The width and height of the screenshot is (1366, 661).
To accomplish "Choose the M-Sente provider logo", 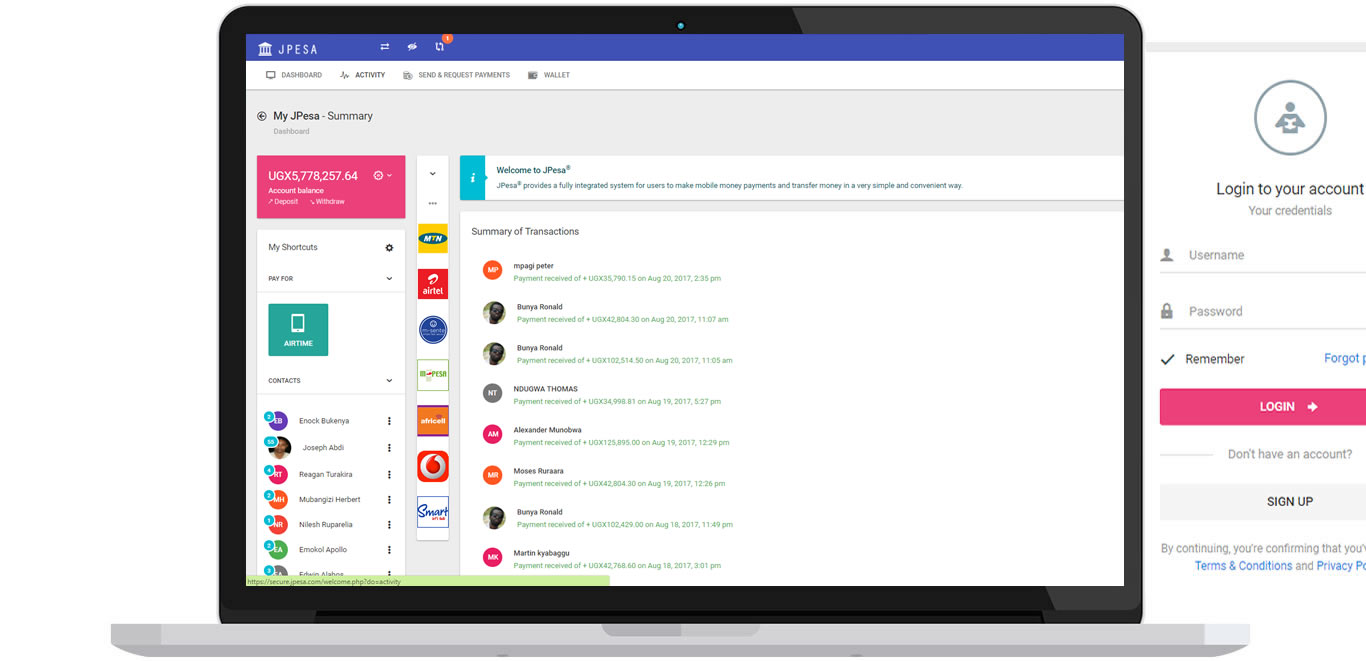I will 433,330.
